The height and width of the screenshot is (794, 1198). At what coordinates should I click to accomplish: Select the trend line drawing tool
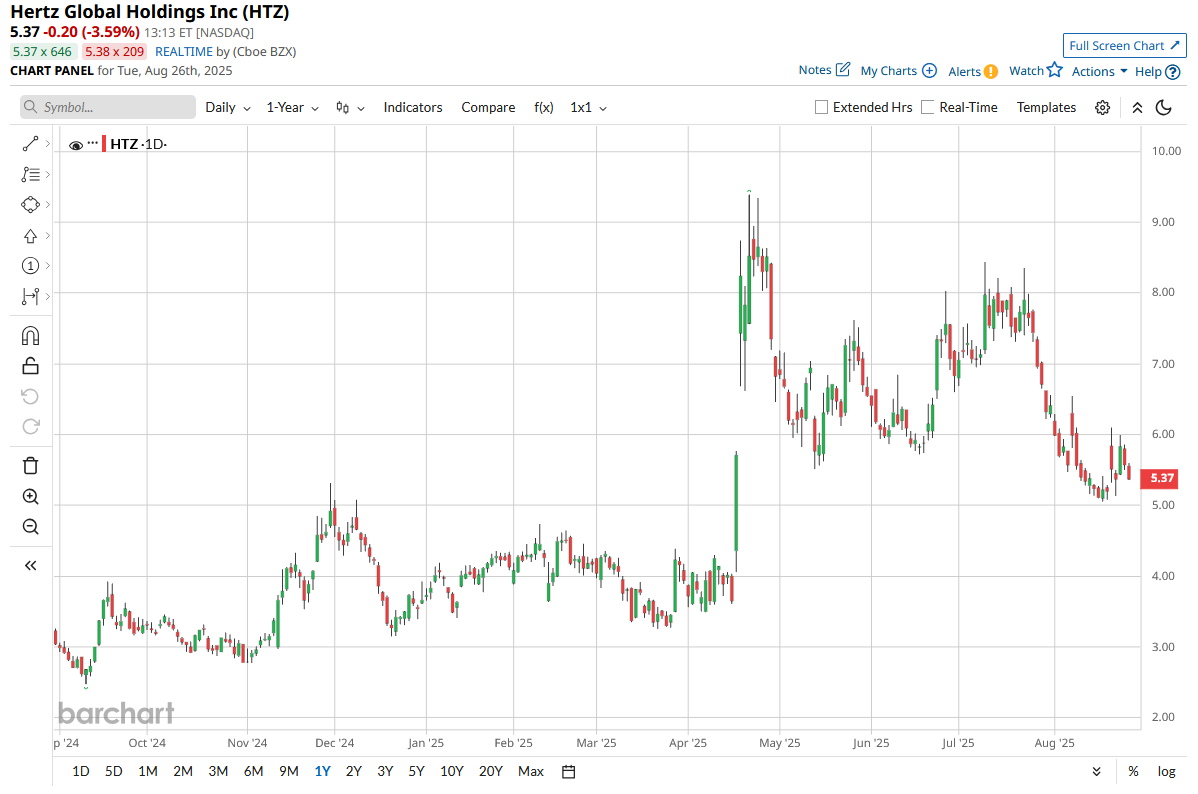pos(31,144)
